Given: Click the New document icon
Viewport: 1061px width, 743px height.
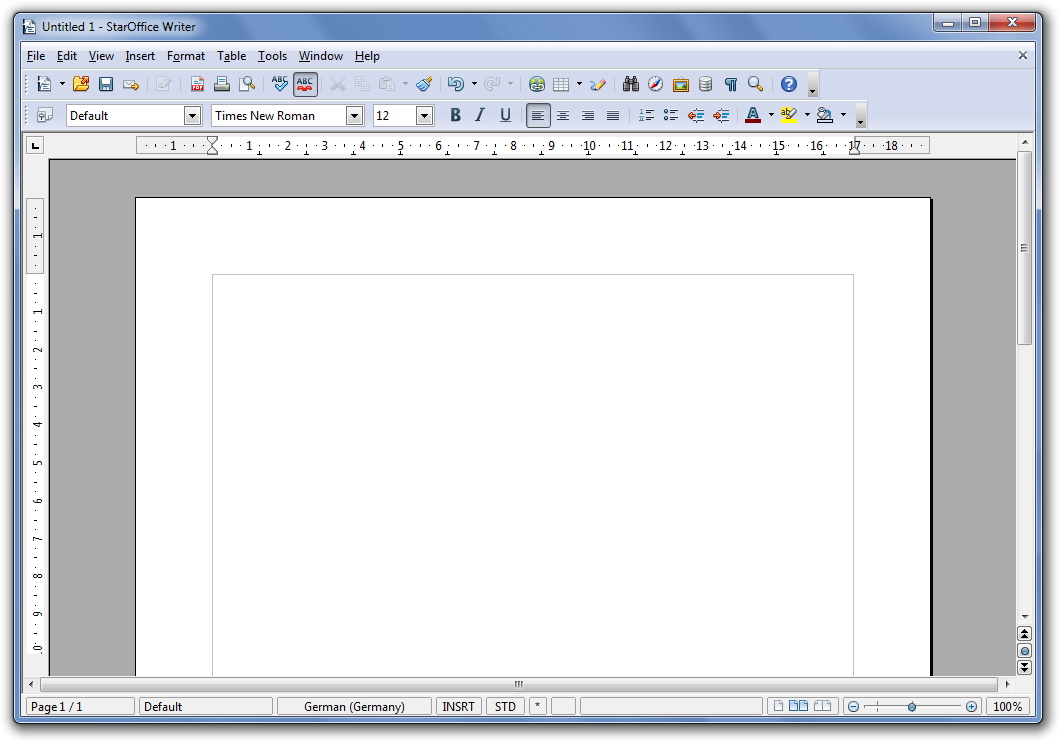Looking at the screenshot, I should (44, 84).
